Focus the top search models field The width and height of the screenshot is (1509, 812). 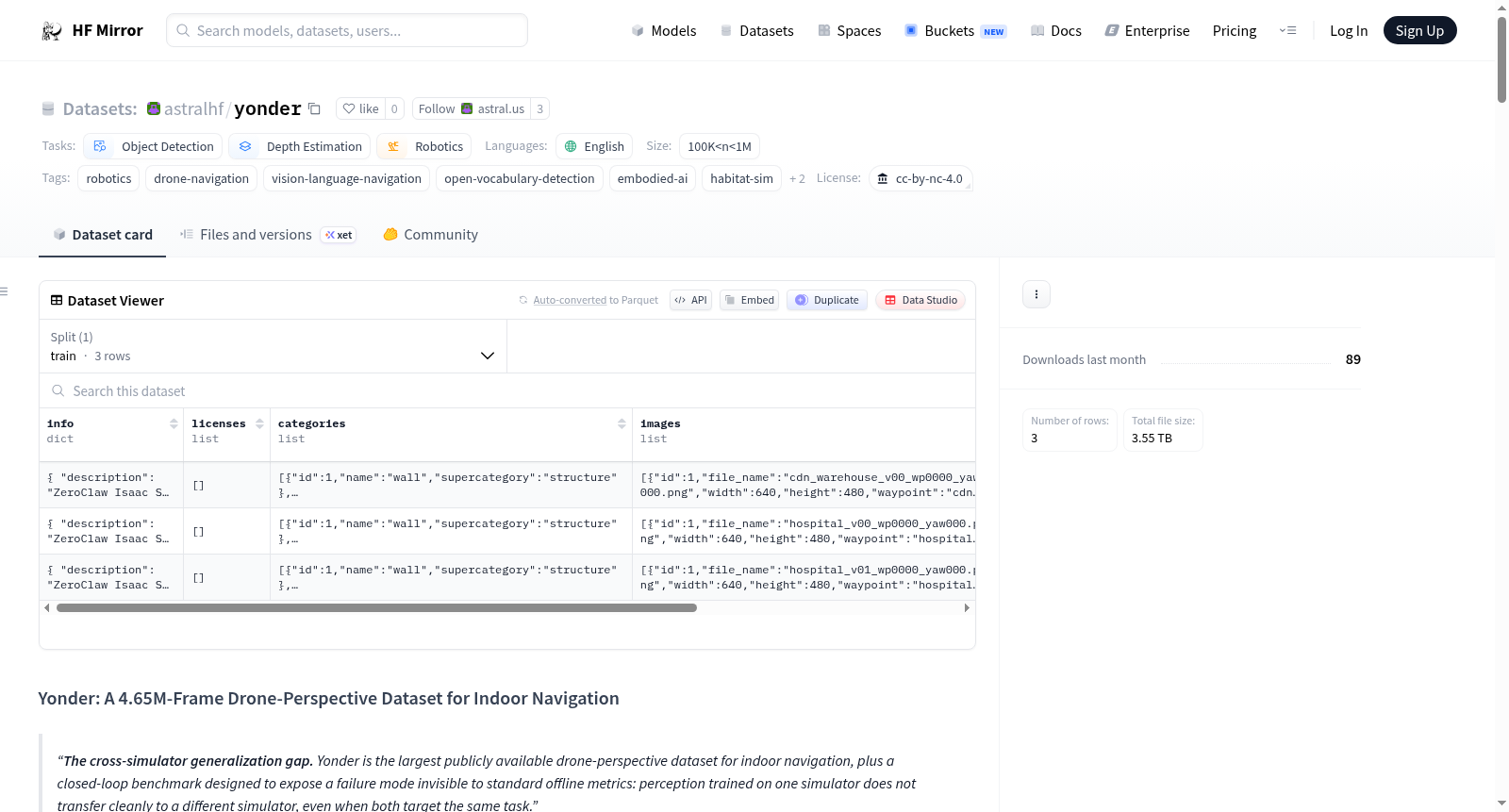click(347, 31)
